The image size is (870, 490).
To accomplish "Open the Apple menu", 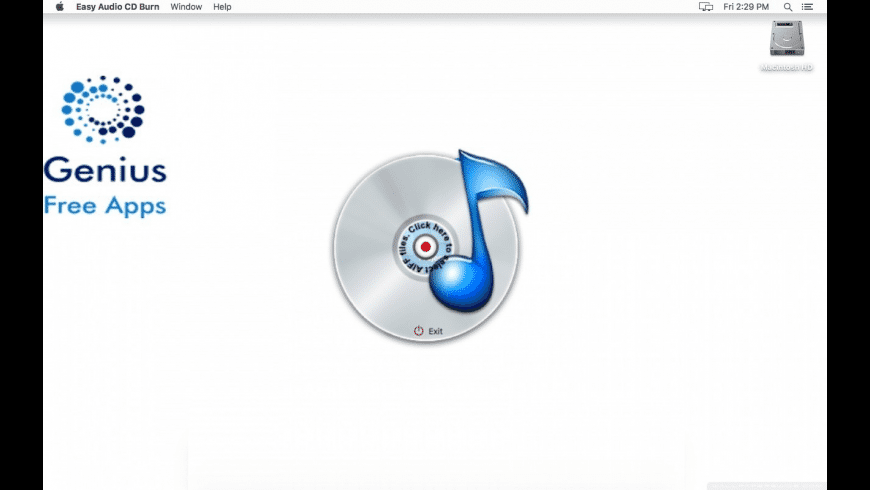I will 60,7.
